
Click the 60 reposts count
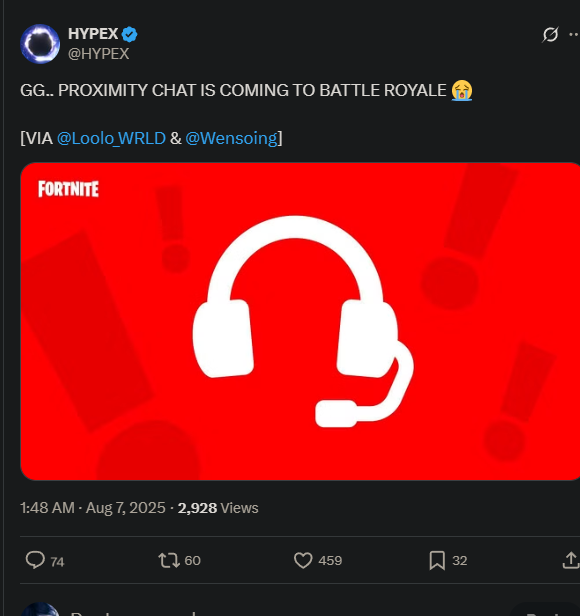coord(193,561)
